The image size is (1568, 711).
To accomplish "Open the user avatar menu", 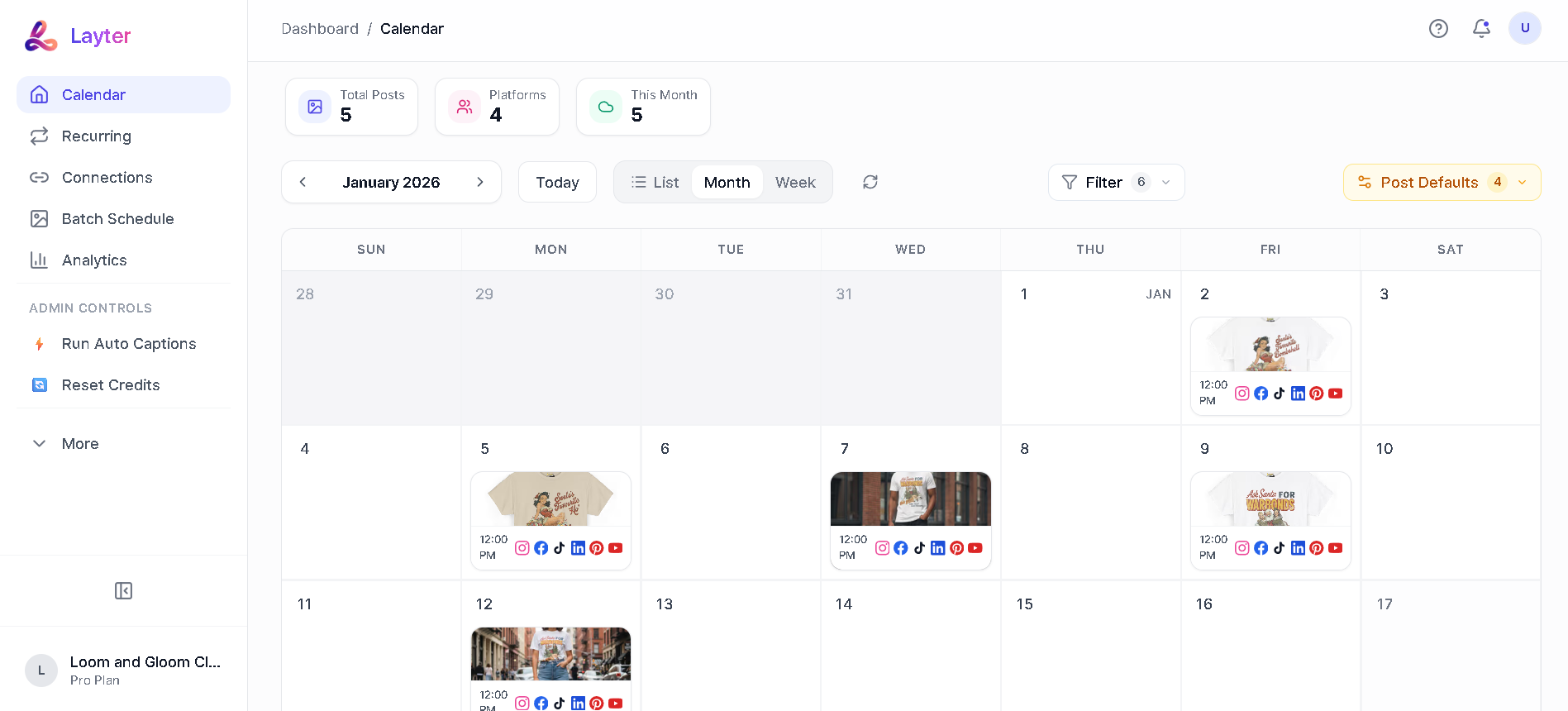I will (x=1524, y=28).
